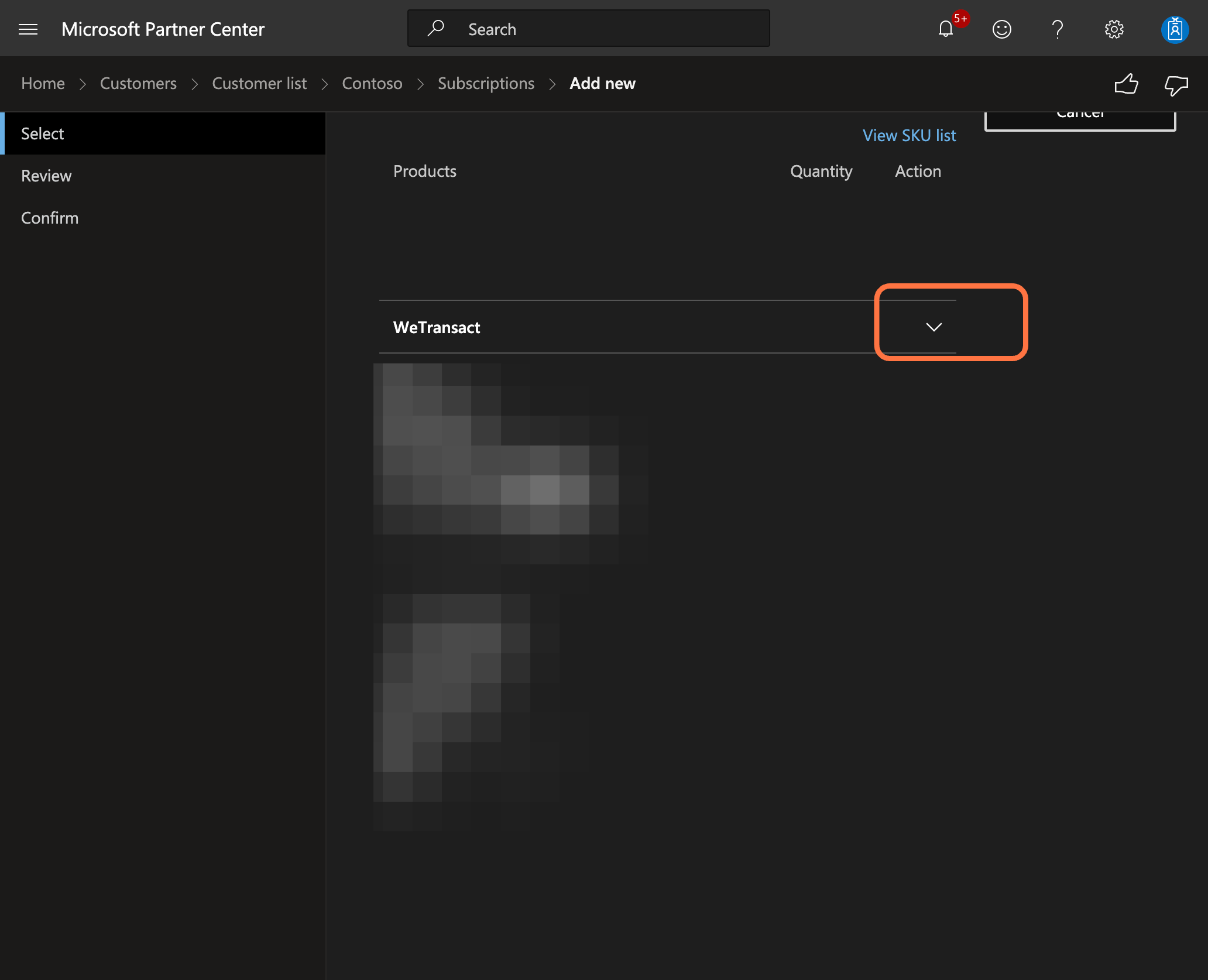Click the thumbs down icon

click(x=1176, y=85)
